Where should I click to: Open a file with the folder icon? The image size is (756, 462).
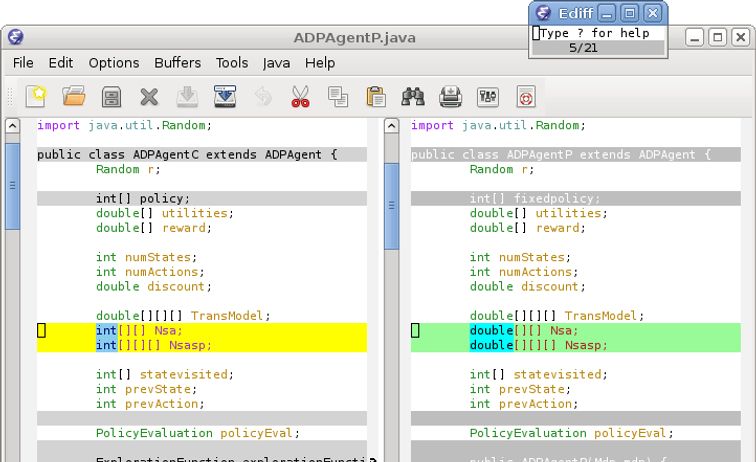point(74,97)
